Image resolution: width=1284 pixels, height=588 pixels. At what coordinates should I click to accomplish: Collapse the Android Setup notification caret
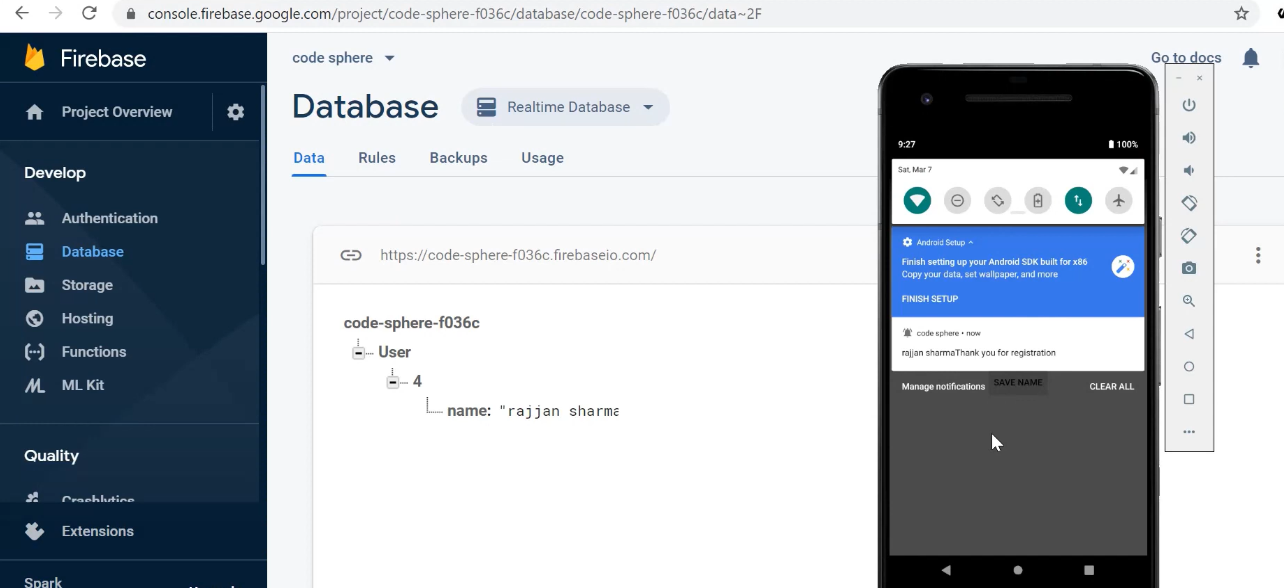(970, 243)
